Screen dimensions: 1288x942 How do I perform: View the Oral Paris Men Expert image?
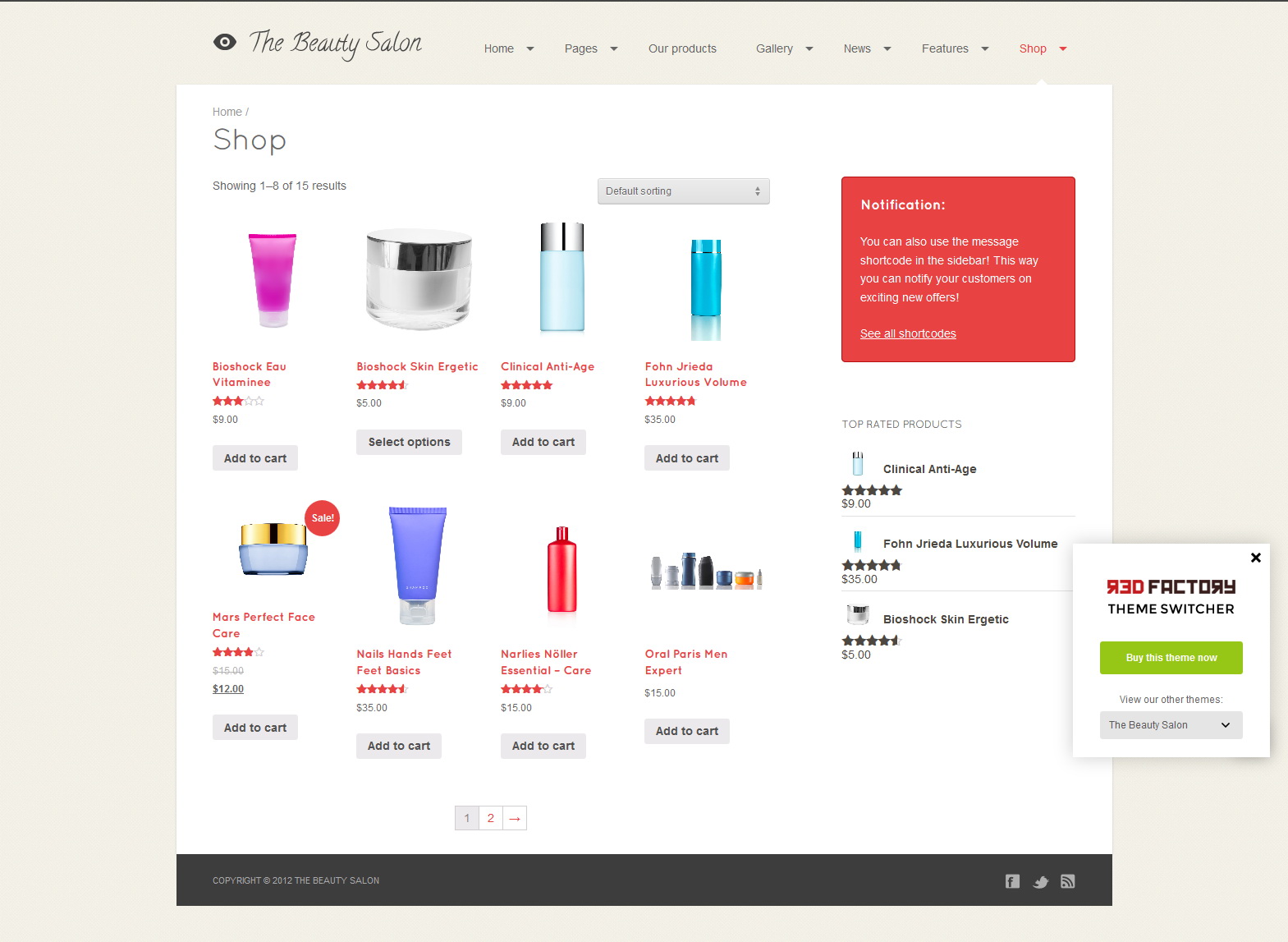pos(706,570)
